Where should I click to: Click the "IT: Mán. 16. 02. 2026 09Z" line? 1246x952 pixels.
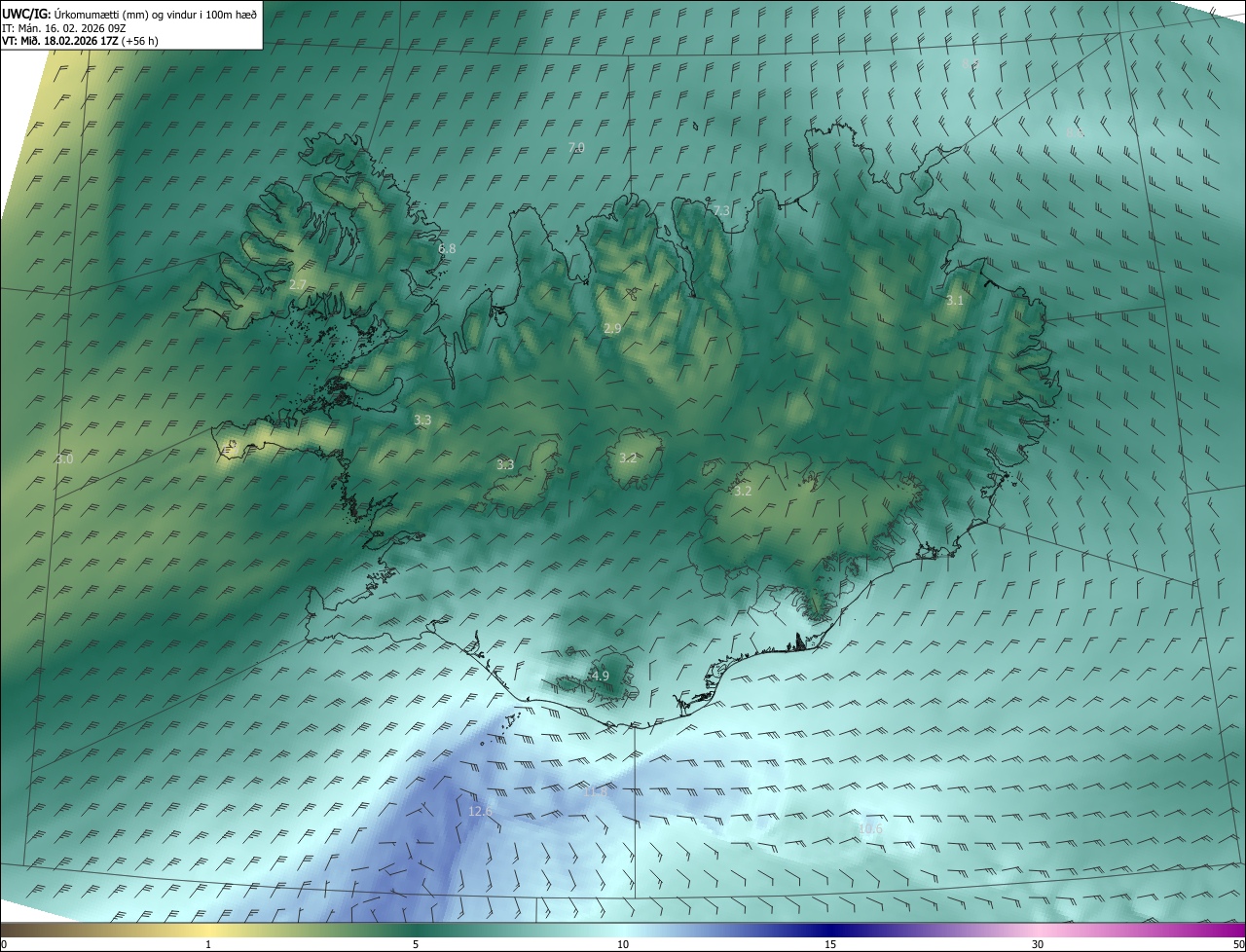click(x=63, y=27)
